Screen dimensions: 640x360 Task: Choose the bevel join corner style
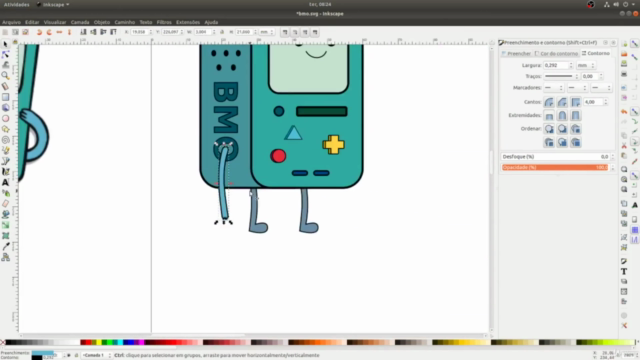coord(562,102)
